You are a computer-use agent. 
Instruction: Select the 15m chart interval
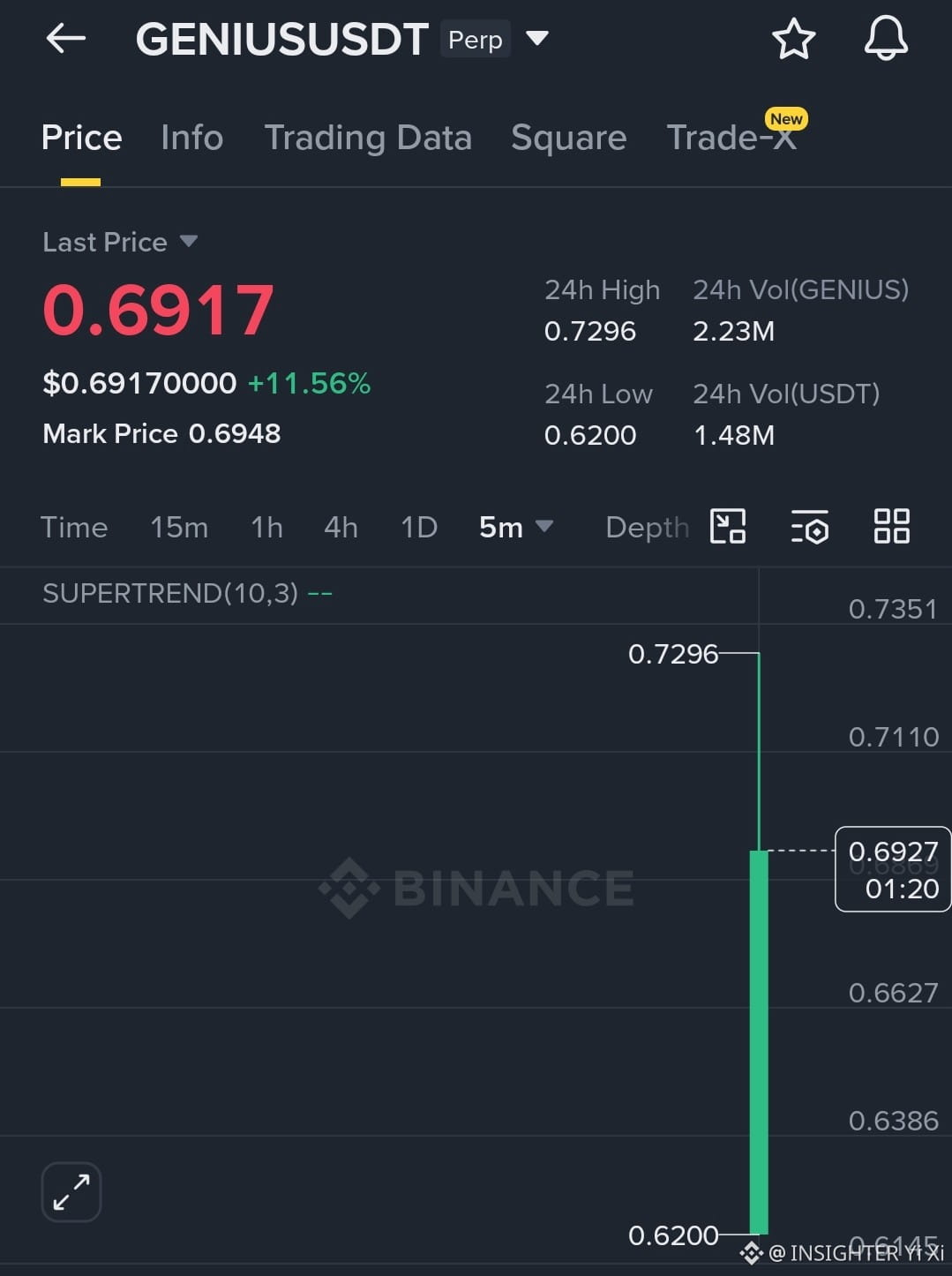click(179, 527)
